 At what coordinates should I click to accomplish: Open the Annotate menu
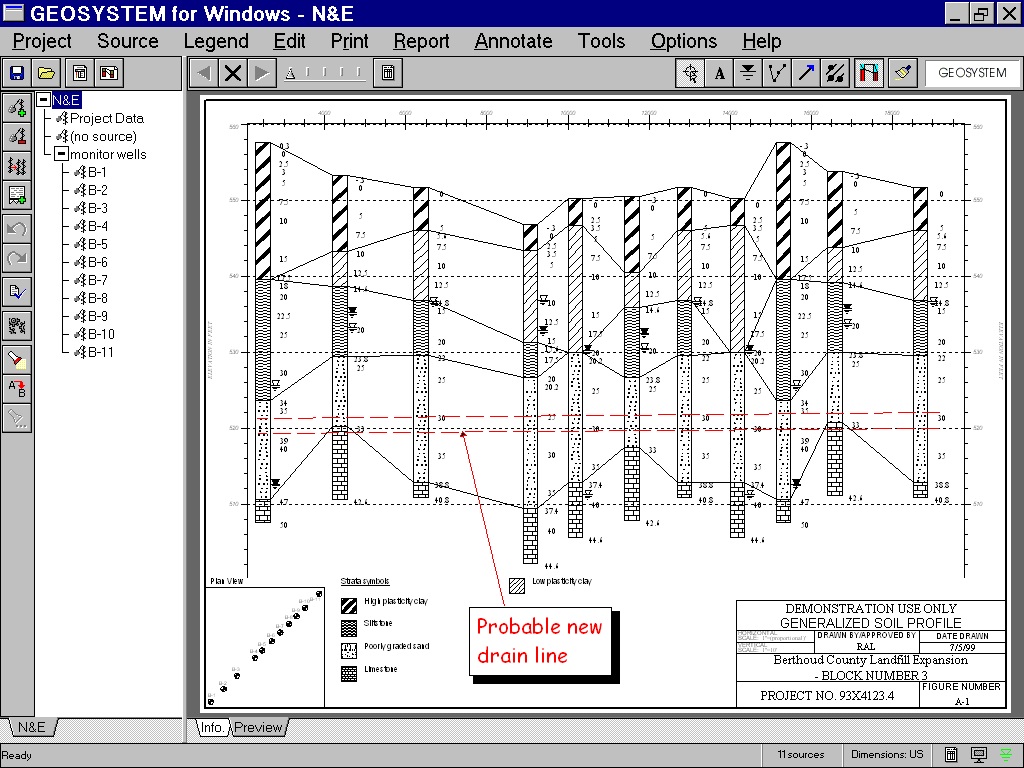(x=513, y=41)
